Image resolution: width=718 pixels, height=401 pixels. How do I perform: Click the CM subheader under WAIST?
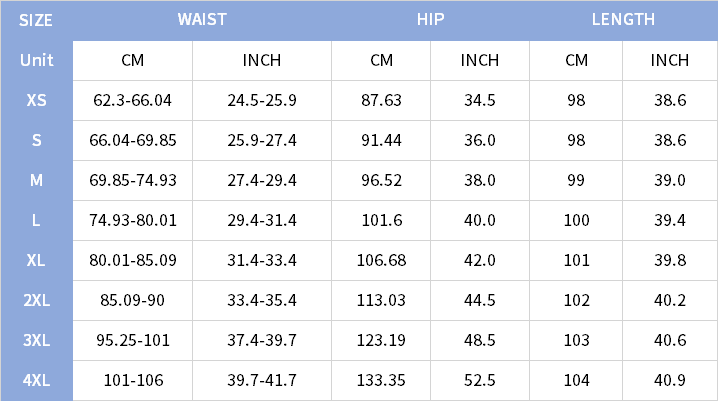(x=133, y=60)
